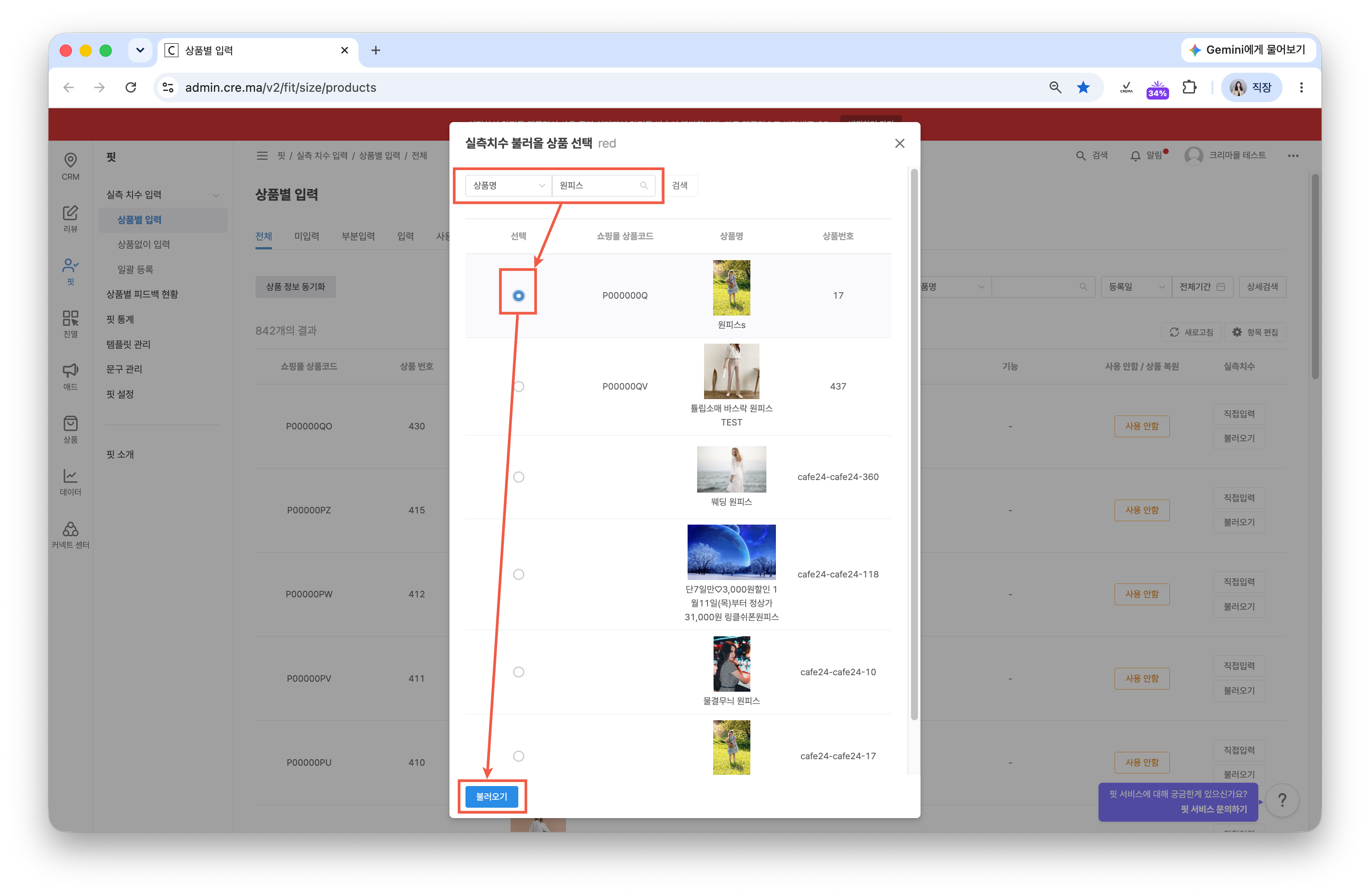Click the browser zoom magnifier icon
The width and height of the screenshot is (1370, 896).
coord(1055,87)
